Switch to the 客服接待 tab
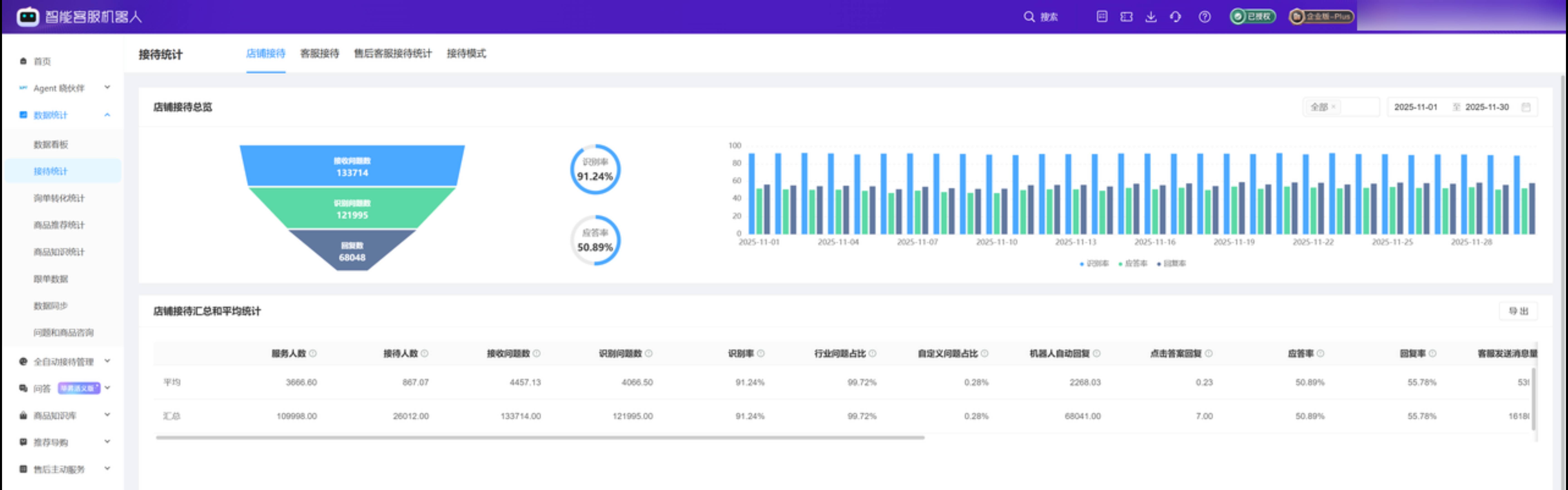 (320, 54)
